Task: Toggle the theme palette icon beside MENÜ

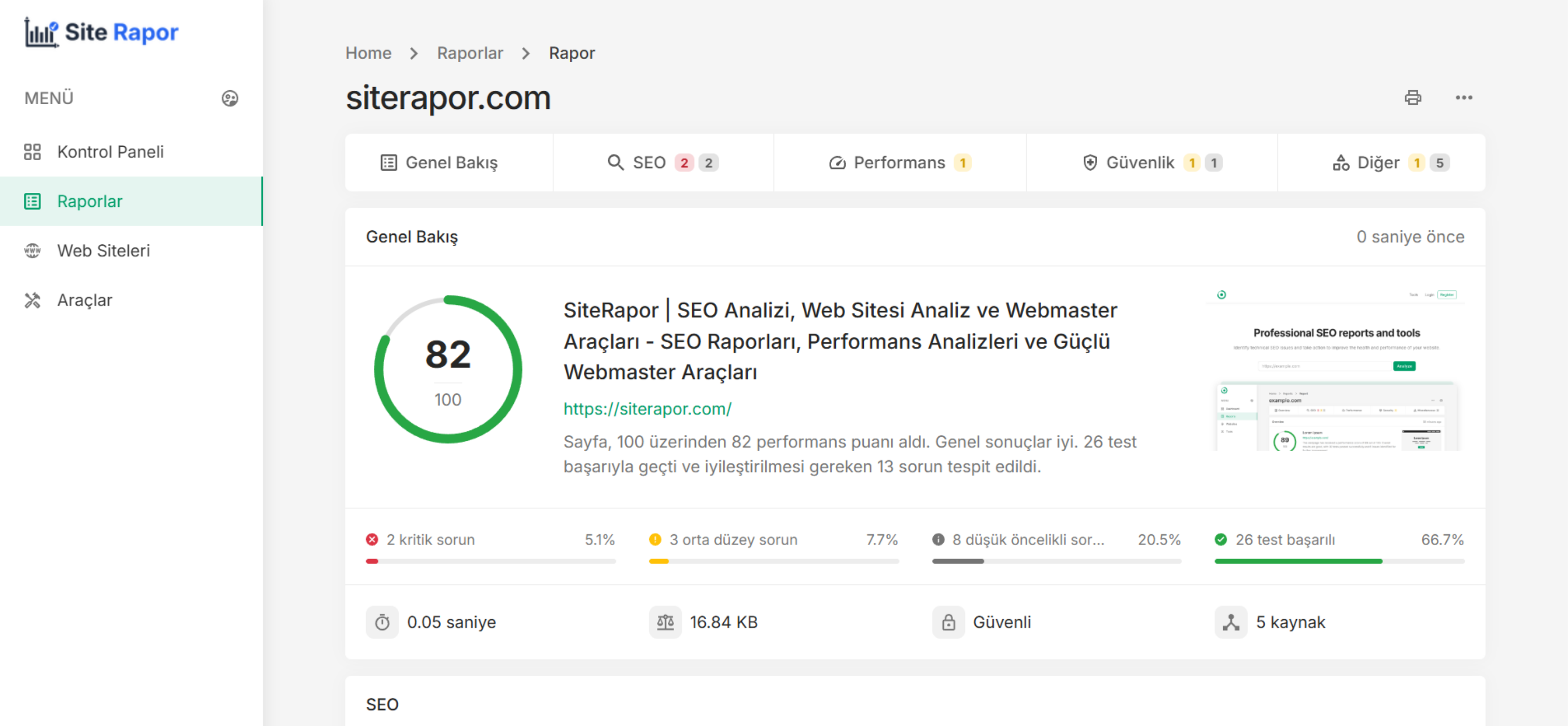Action: pos(230,98)
